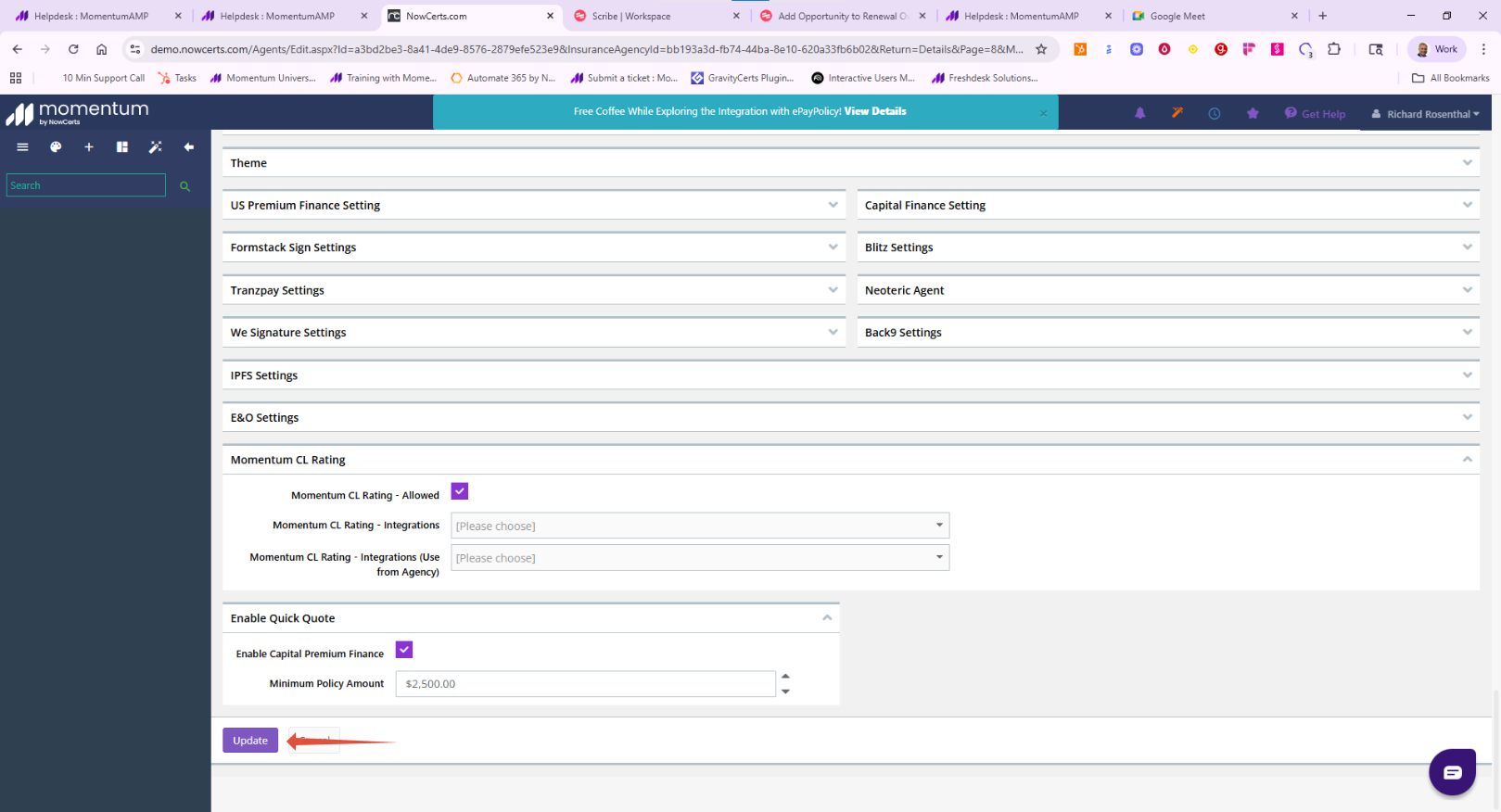
Task: Click the back arrow icon in sidebar
Action: point(189,147)
